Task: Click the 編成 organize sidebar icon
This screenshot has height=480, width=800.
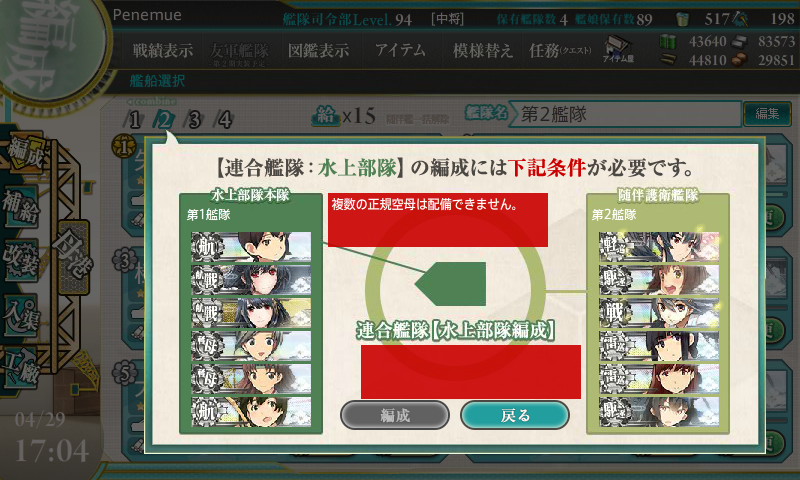Action: (x=24, y=153)
